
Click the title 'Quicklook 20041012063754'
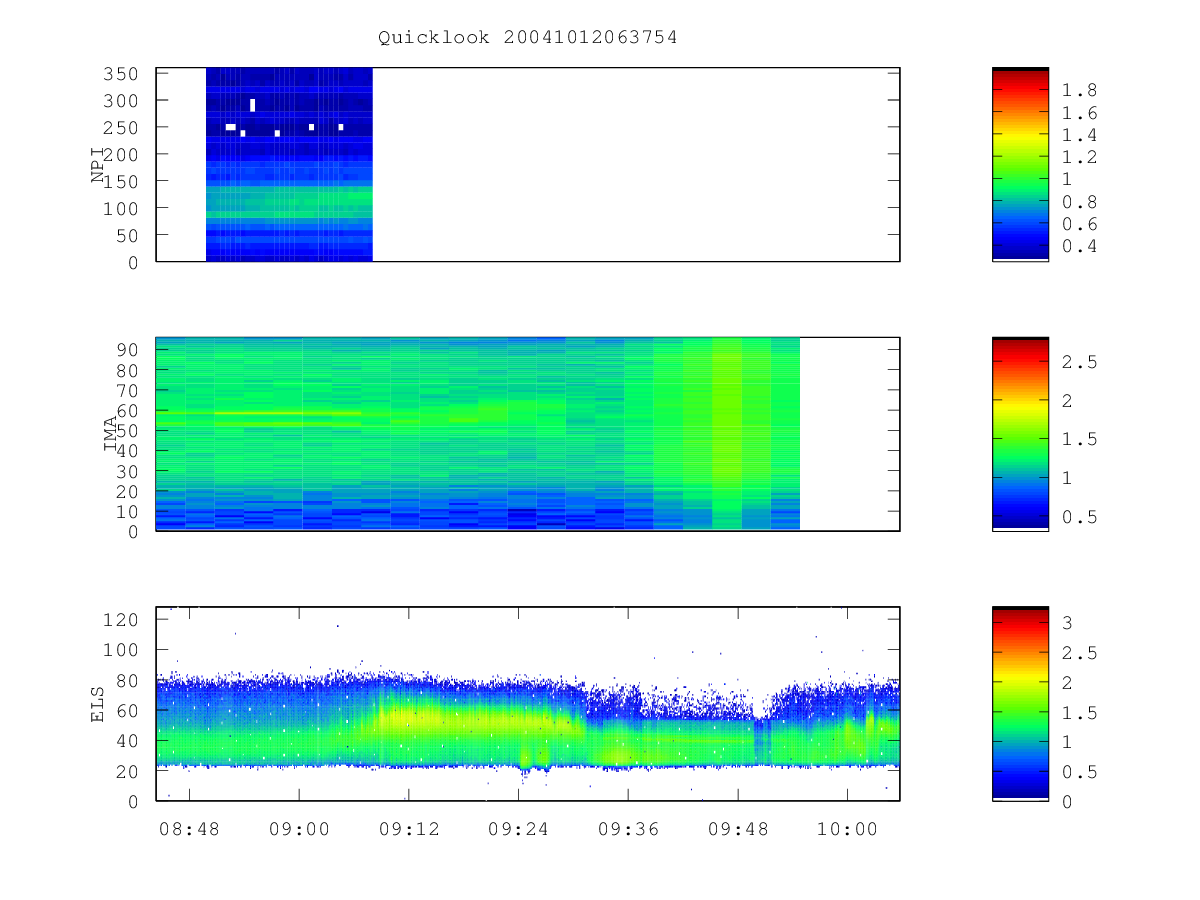point(528,38)
